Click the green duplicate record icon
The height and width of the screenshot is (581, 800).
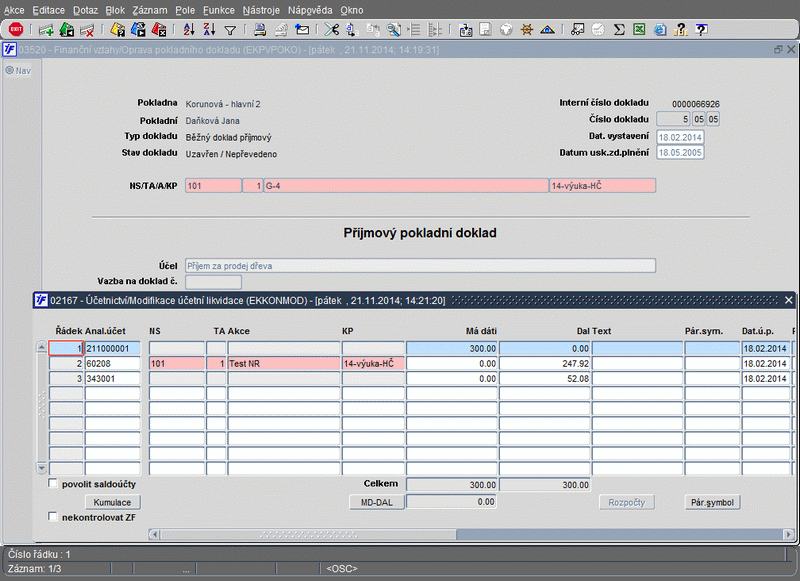tap(67, 30)
